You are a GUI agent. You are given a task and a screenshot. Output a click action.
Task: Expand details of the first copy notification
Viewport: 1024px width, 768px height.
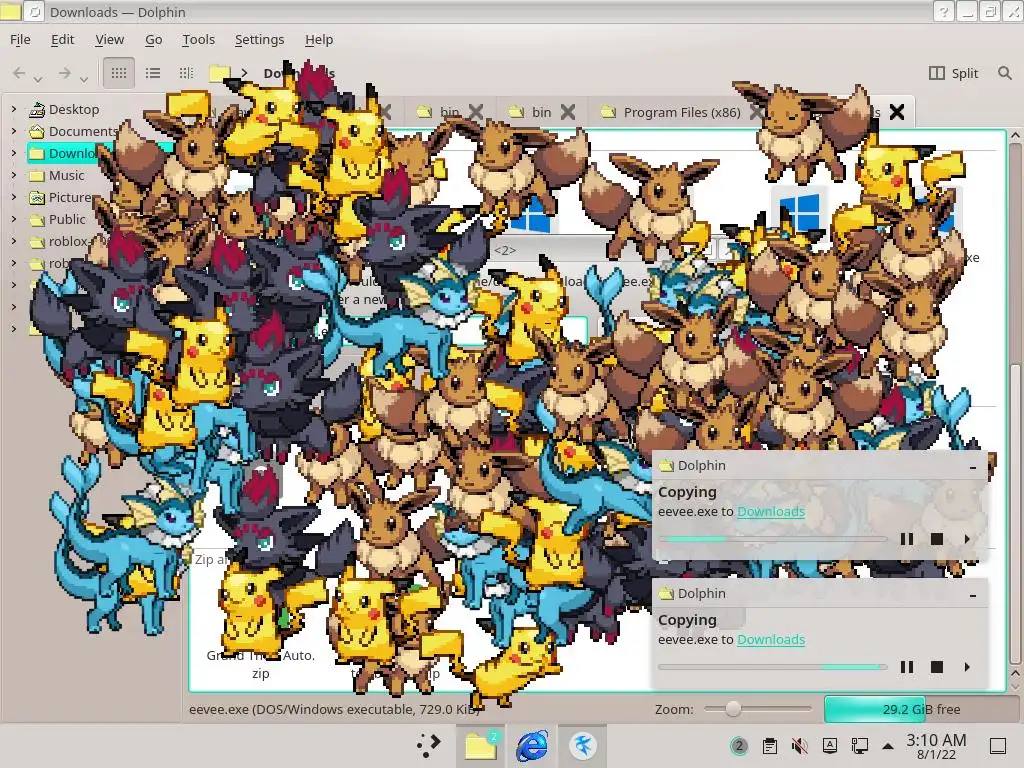(967, 539)
